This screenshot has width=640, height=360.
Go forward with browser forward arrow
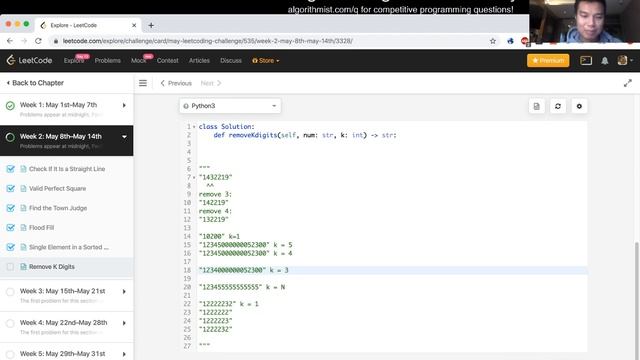(24, 41)
